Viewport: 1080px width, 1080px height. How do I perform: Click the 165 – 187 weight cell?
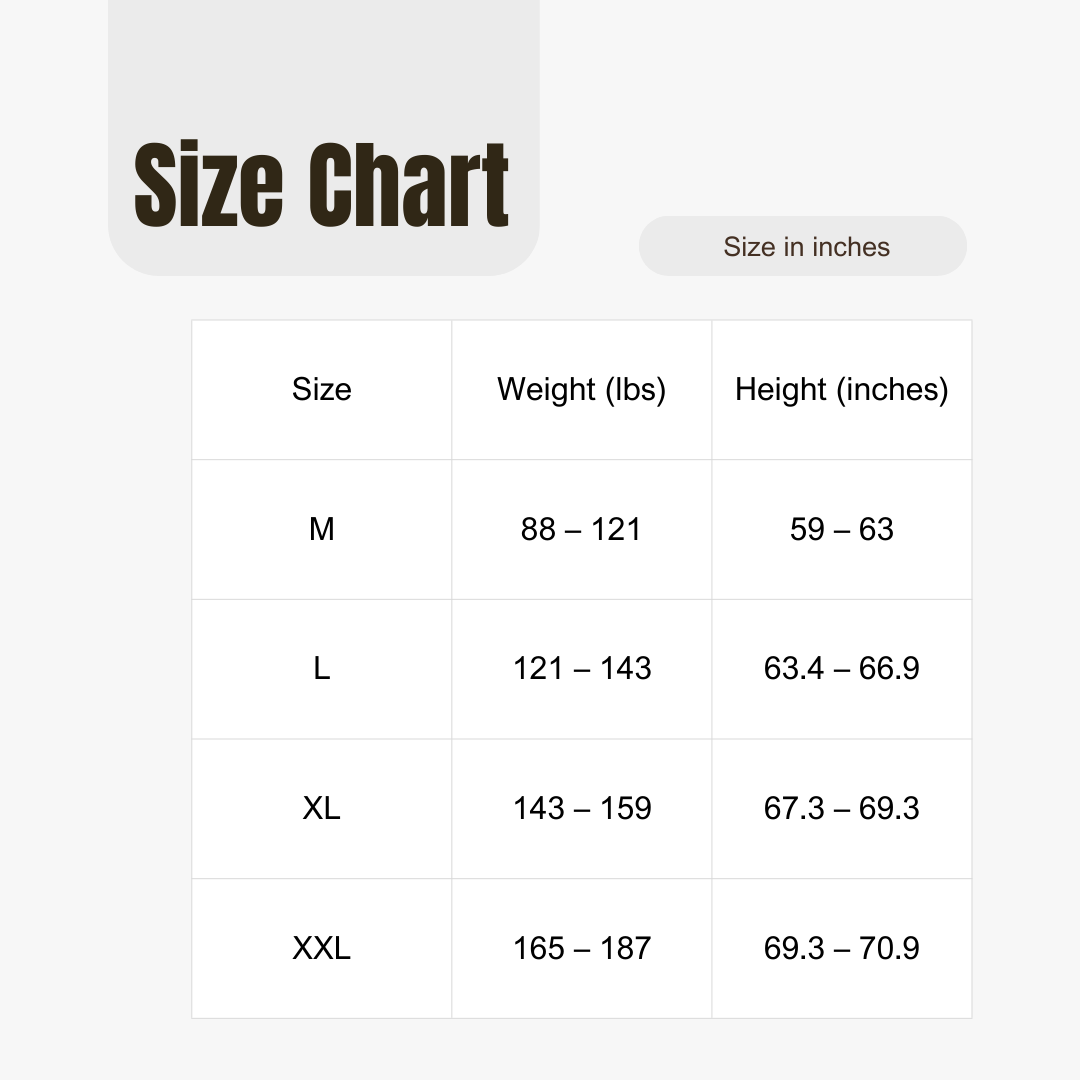[x=581, y=949]
